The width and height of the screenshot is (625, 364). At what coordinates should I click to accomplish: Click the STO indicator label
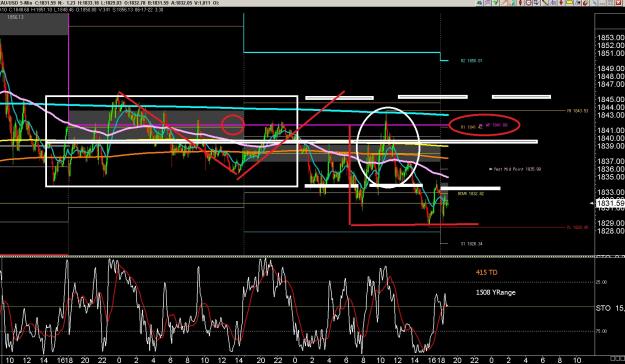(603, 308)
